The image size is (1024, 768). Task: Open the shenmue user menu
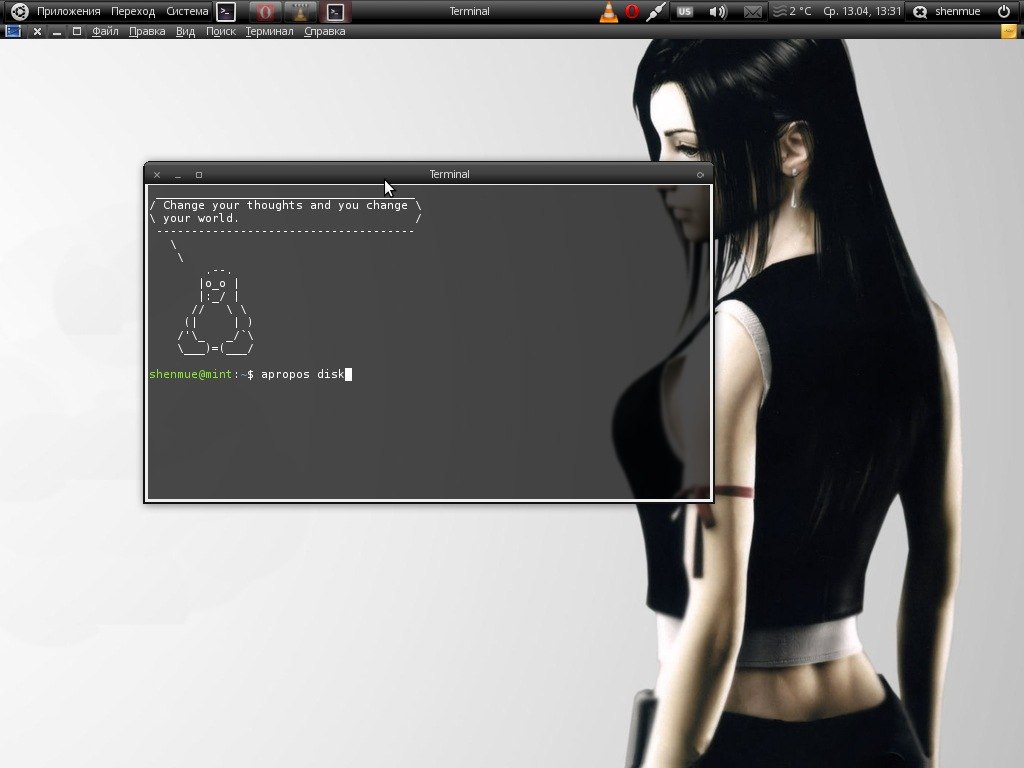coord(957,11)
